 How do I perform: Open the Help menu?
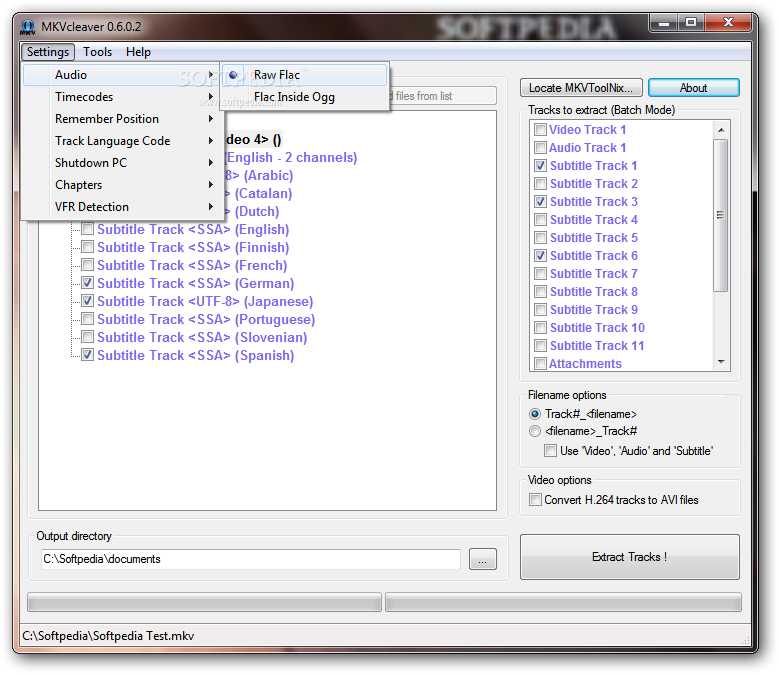coord(138,52)
